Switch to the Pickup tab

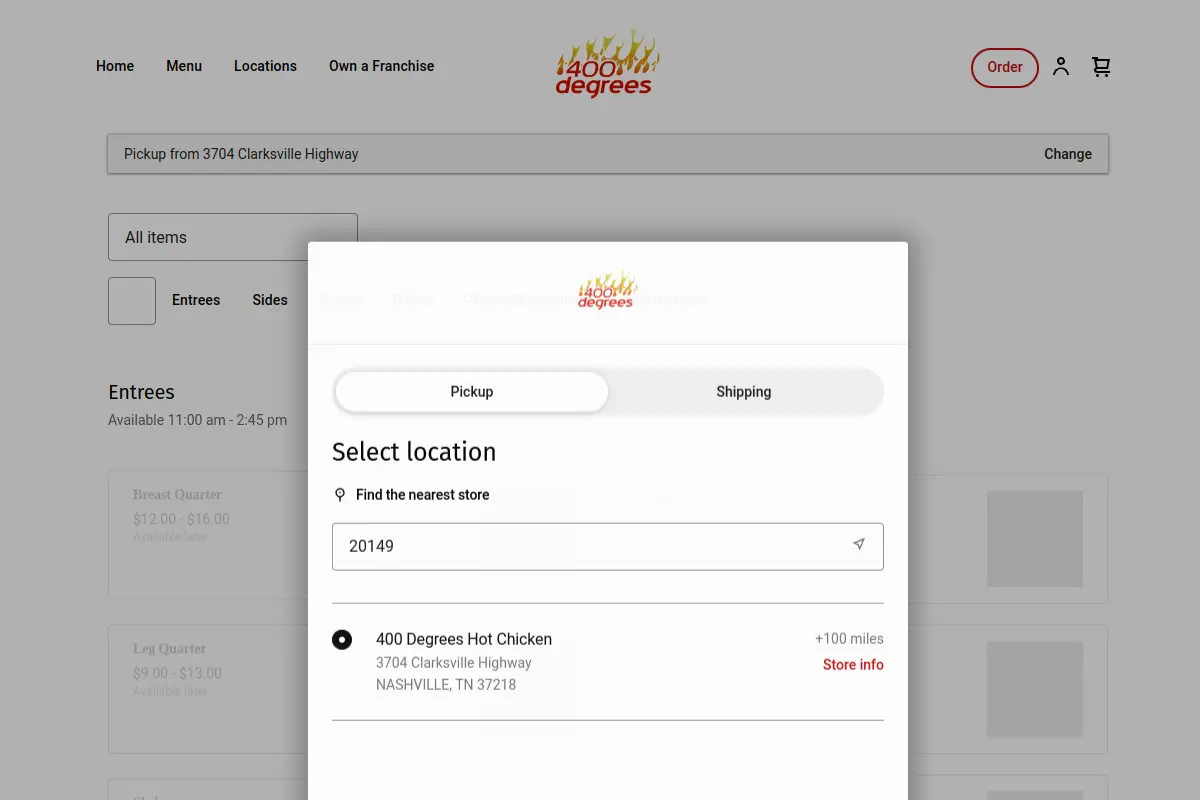coord(472,392)
